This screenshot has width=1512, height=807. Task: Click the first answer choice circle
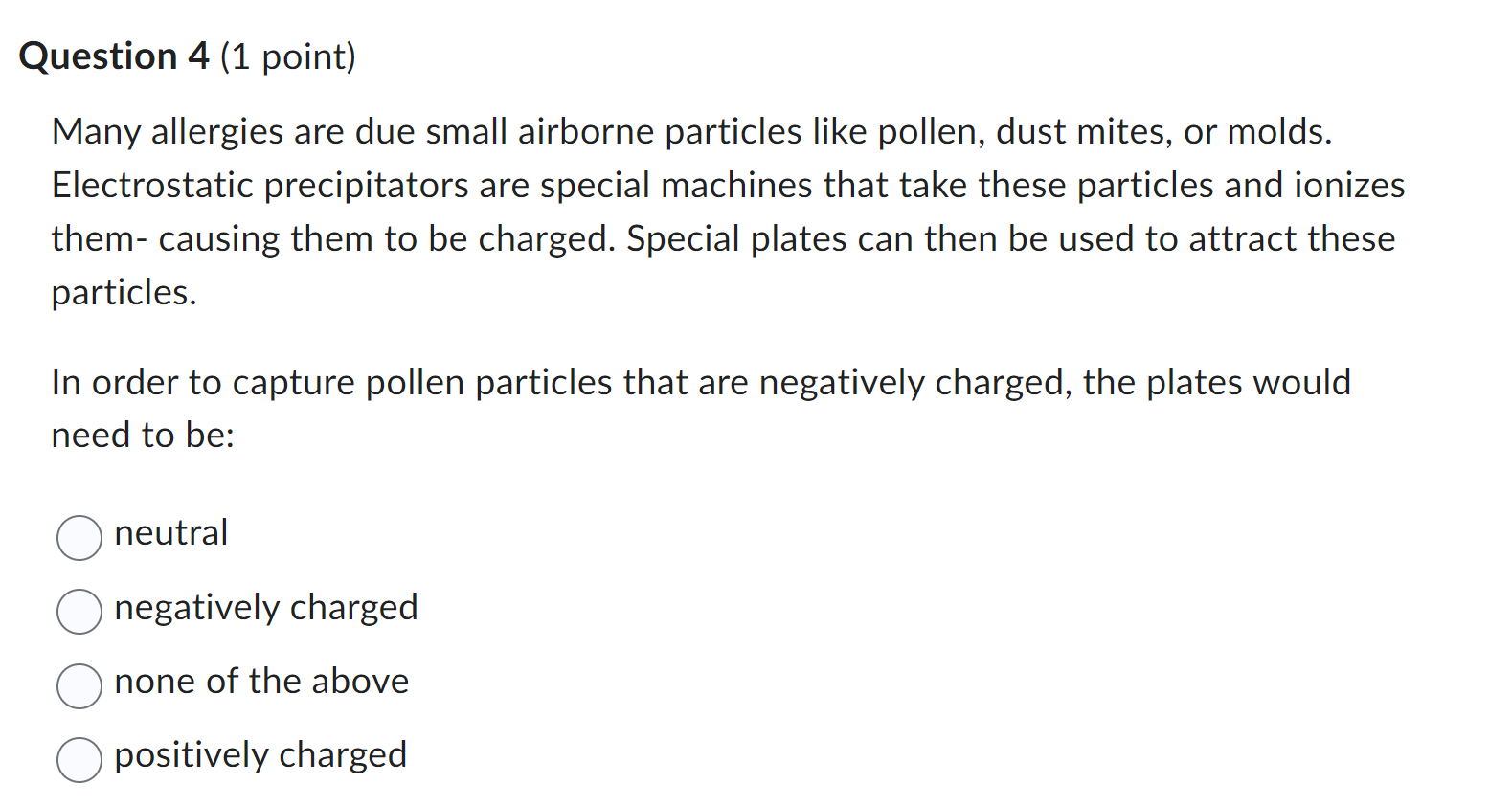click(x=79, y=538)
